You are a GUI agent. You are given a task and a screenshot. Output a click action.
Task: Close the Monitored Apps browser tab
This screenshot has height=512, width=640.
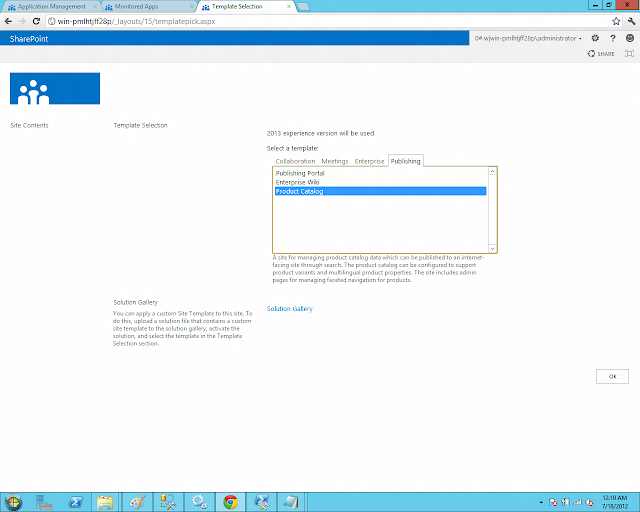[x=191, y=7]
